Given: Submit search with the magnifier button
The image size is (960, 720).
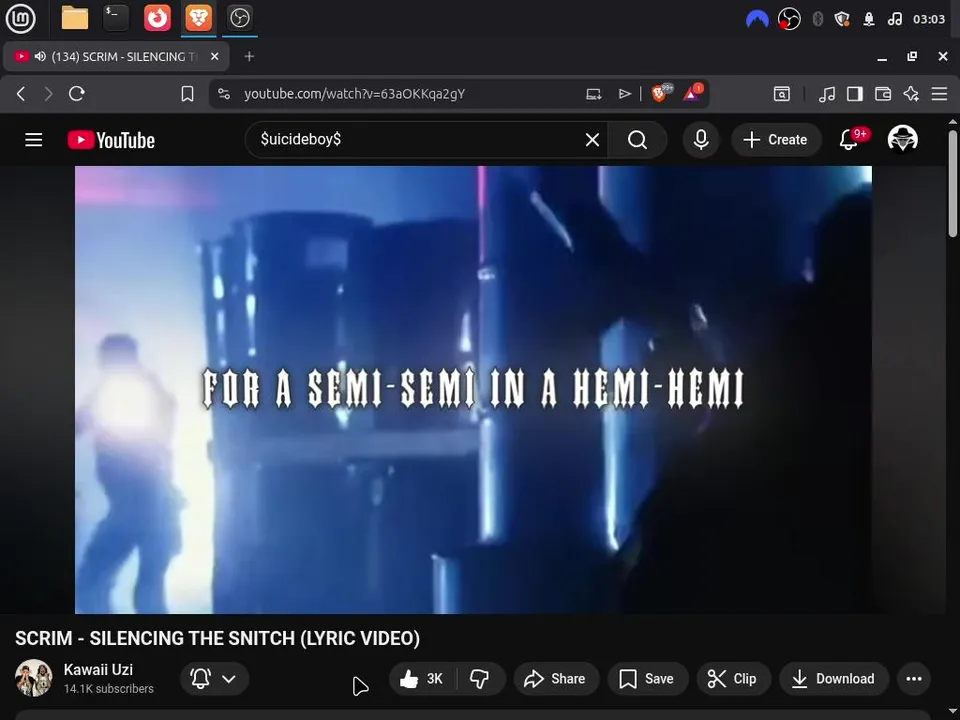Looking at the screenshot, I should (637, 140).
